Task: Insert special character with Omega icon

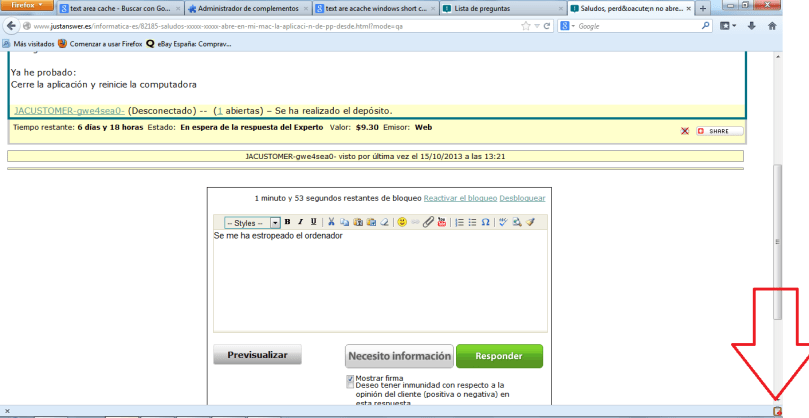Action: point(486,222)
